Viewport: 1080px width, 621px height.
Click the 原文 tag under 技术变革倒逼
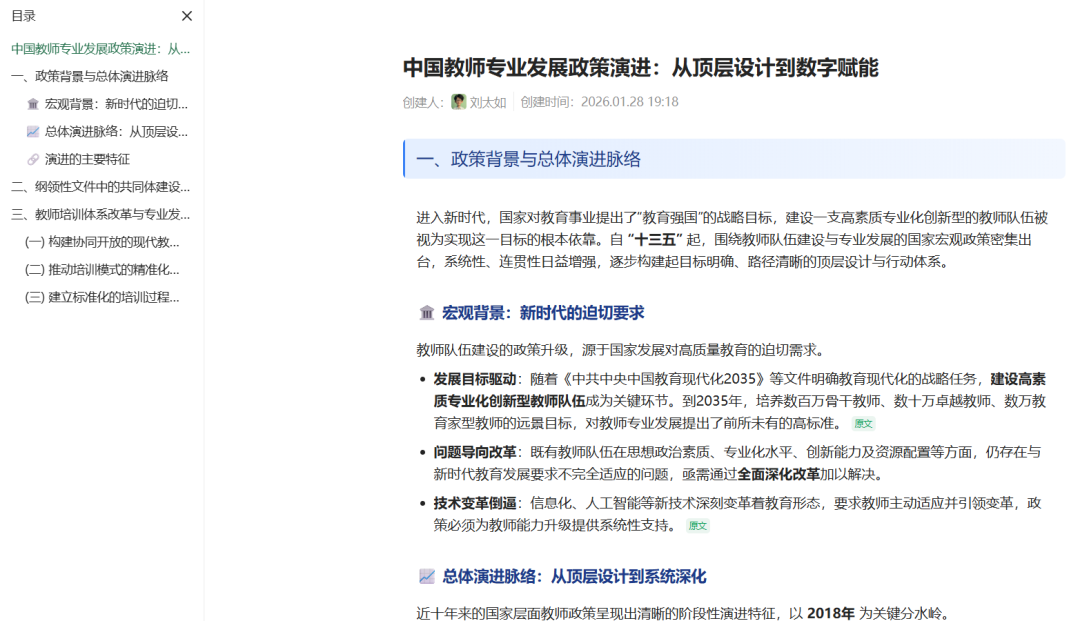pos(697,525)
